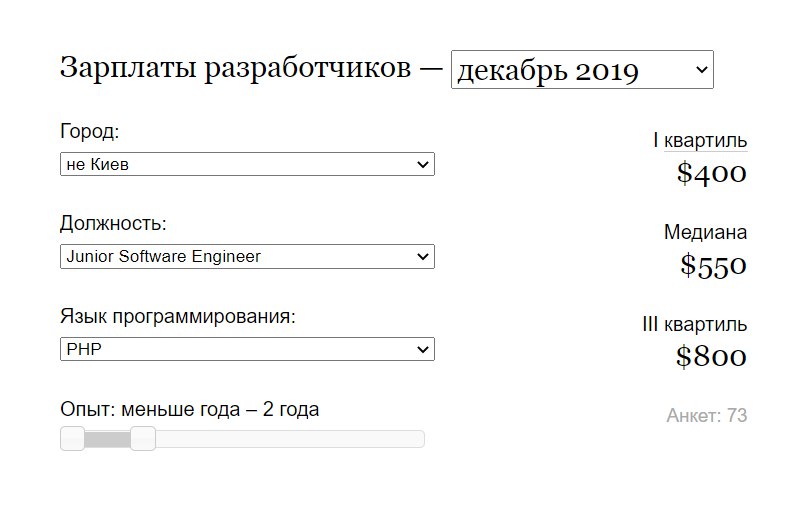Click the chevron arrow of the month selector
This screenshot has width=789, height=512.
700,70
